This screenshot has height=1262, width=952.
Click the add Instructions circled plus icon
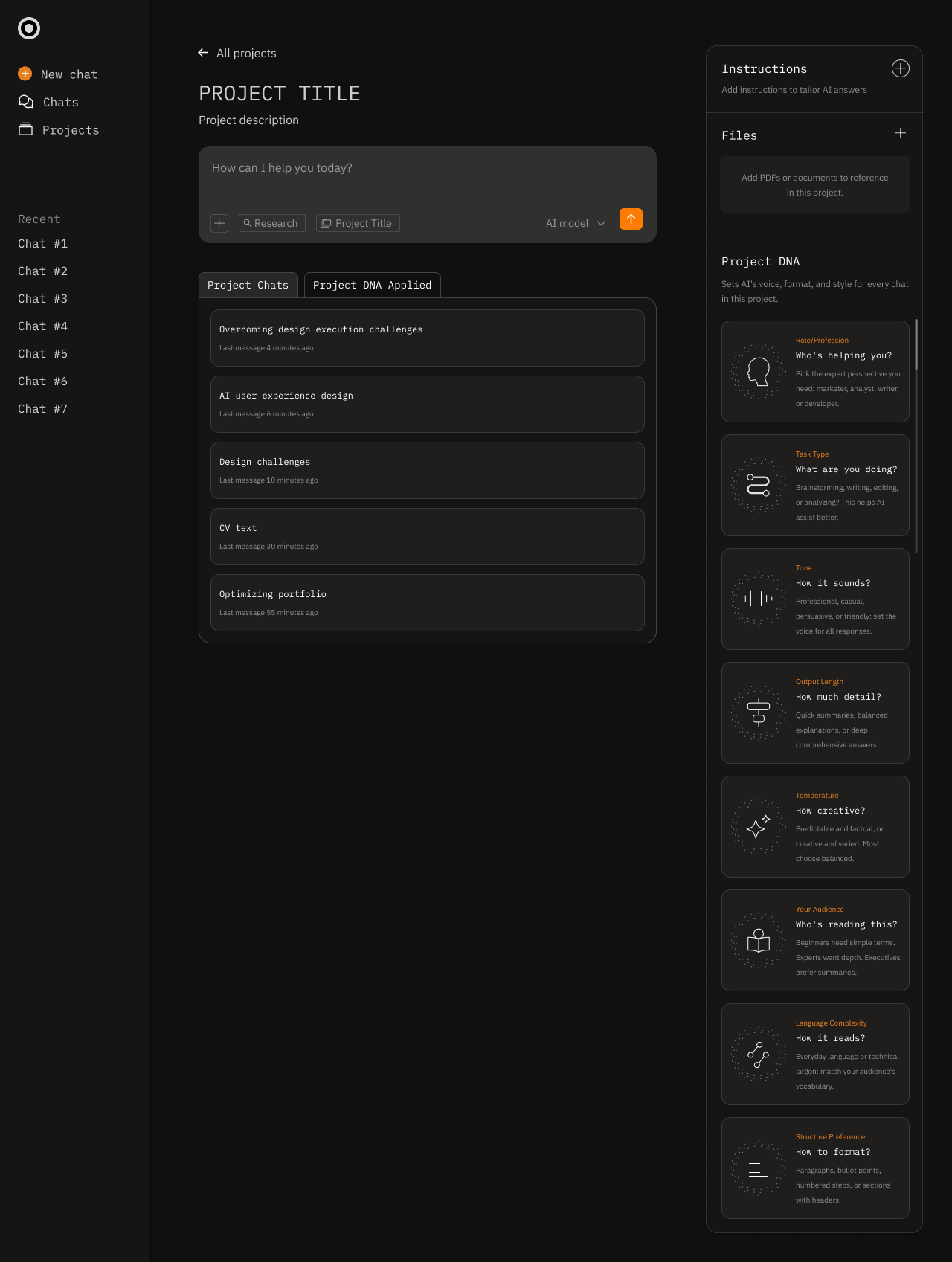click(x=900, y=68)
